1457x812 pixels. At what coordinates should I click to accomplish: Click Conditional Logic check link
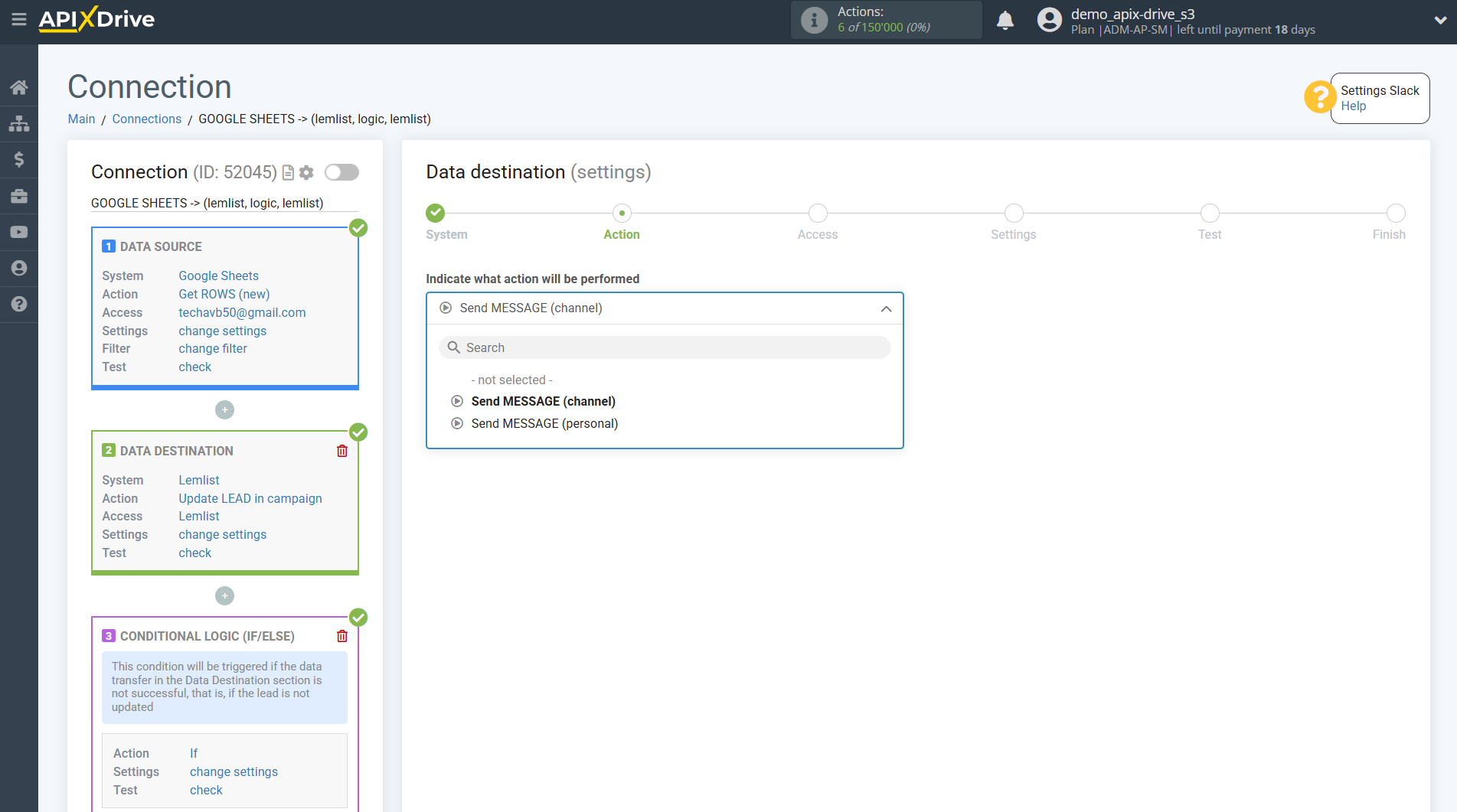coord(206,790)
